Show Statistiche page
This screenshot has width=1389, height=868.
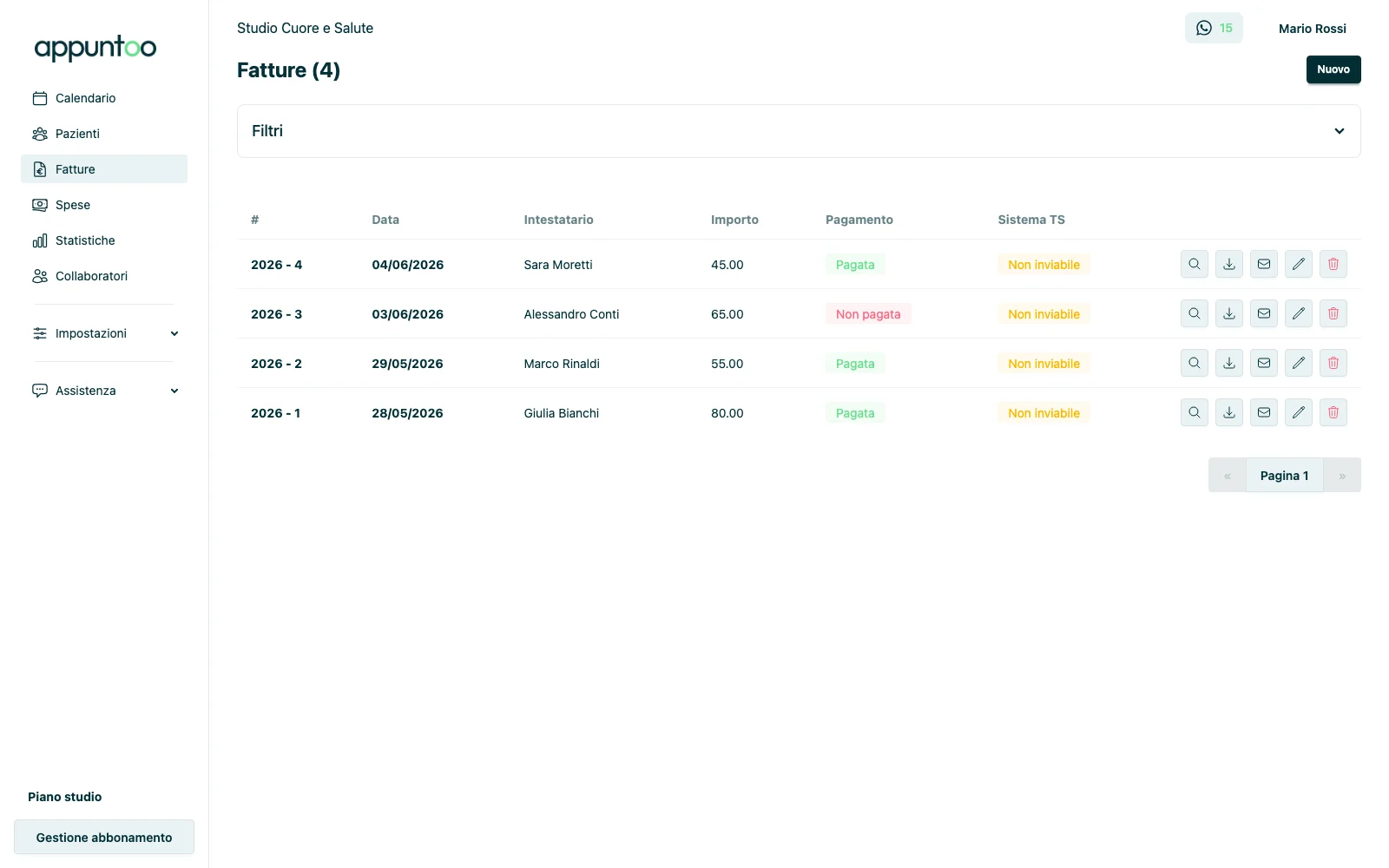pyautogui.click(x=104, y=240)
